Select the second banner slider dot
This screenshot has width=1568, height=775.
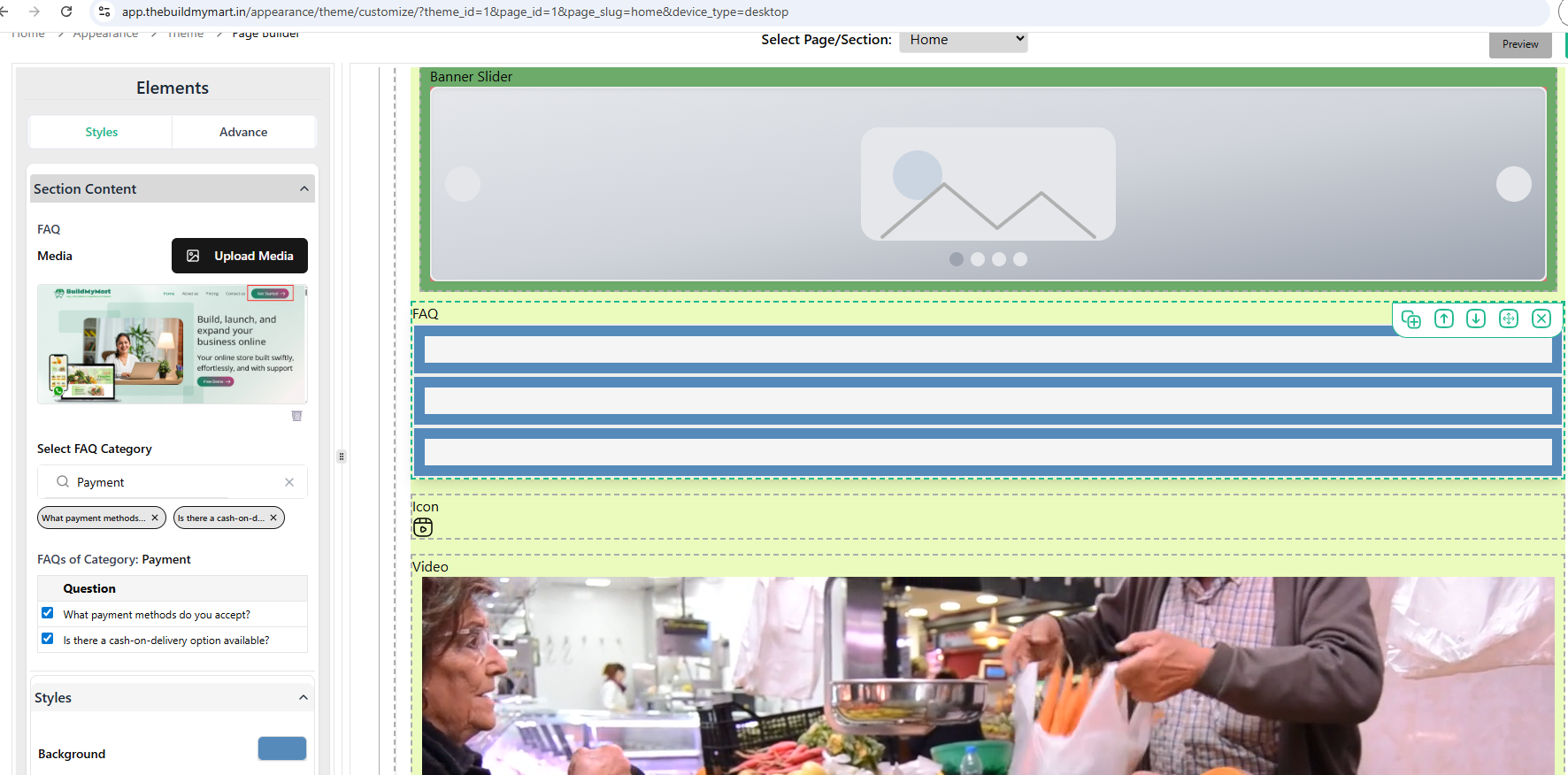point(978,259)
